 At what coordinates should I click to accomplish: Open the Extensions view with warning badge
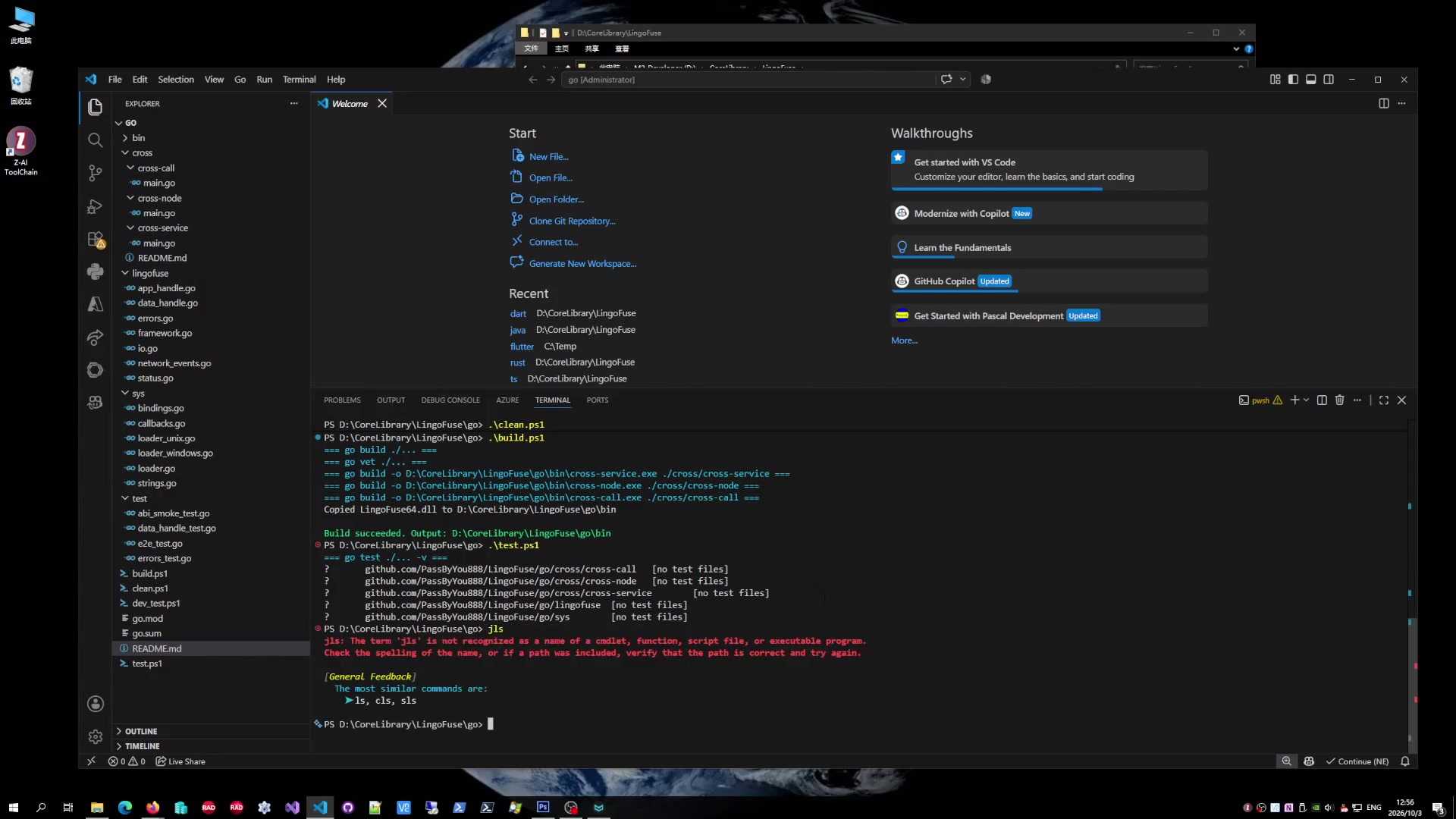click(95, 240)
